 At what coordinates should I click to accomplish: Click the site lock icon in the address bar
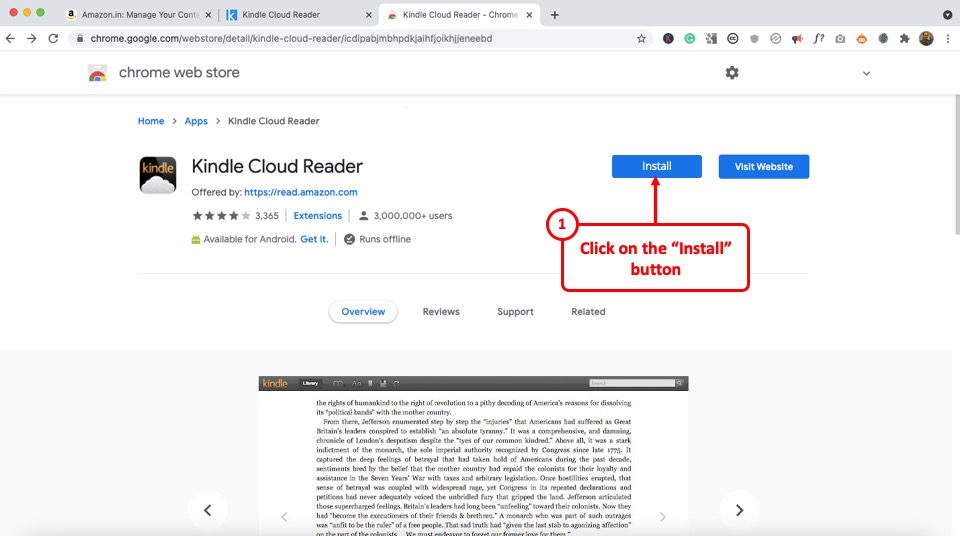tap(80, 39)
